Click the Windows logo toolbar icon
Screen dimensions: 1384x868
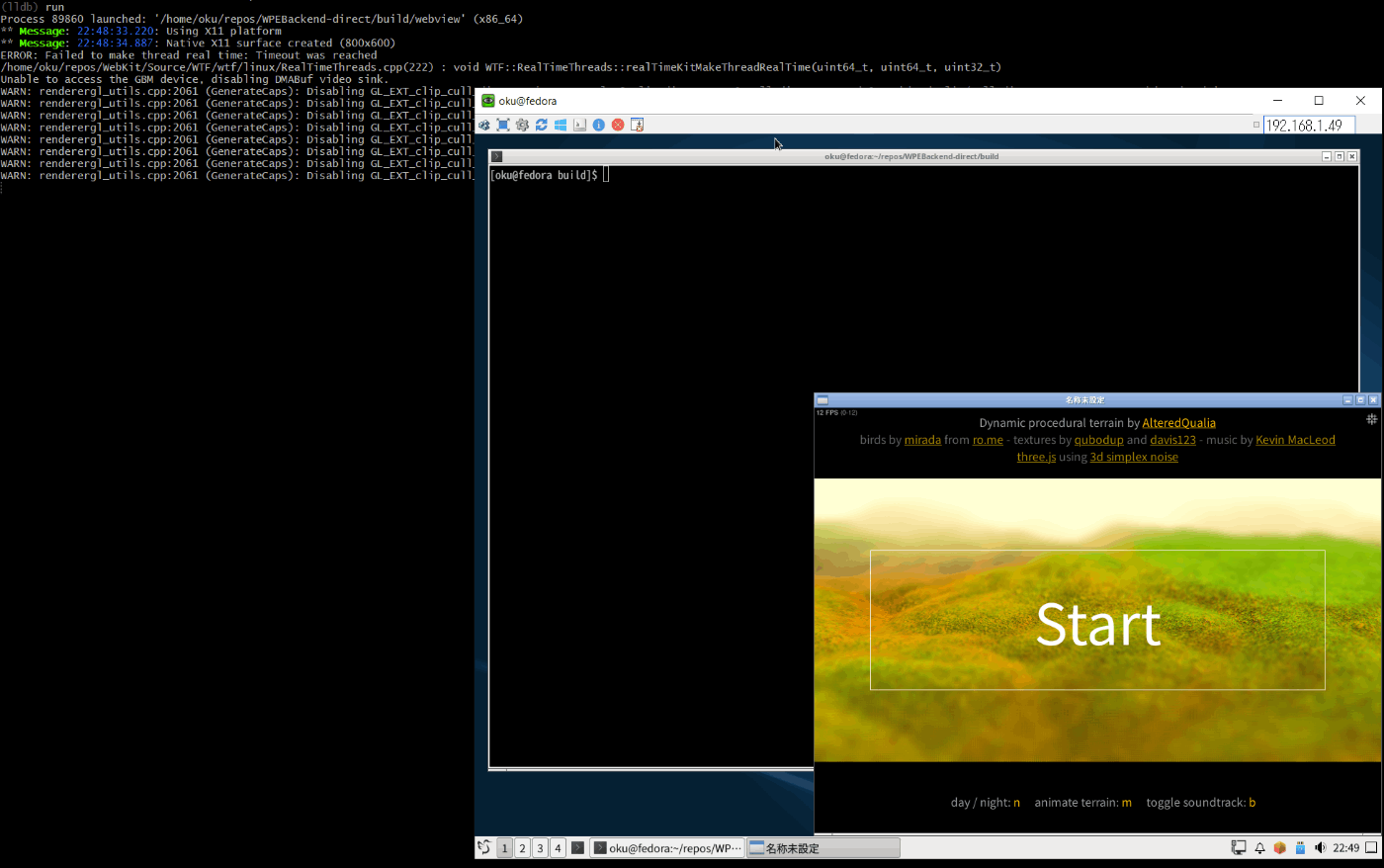(561, 125)
